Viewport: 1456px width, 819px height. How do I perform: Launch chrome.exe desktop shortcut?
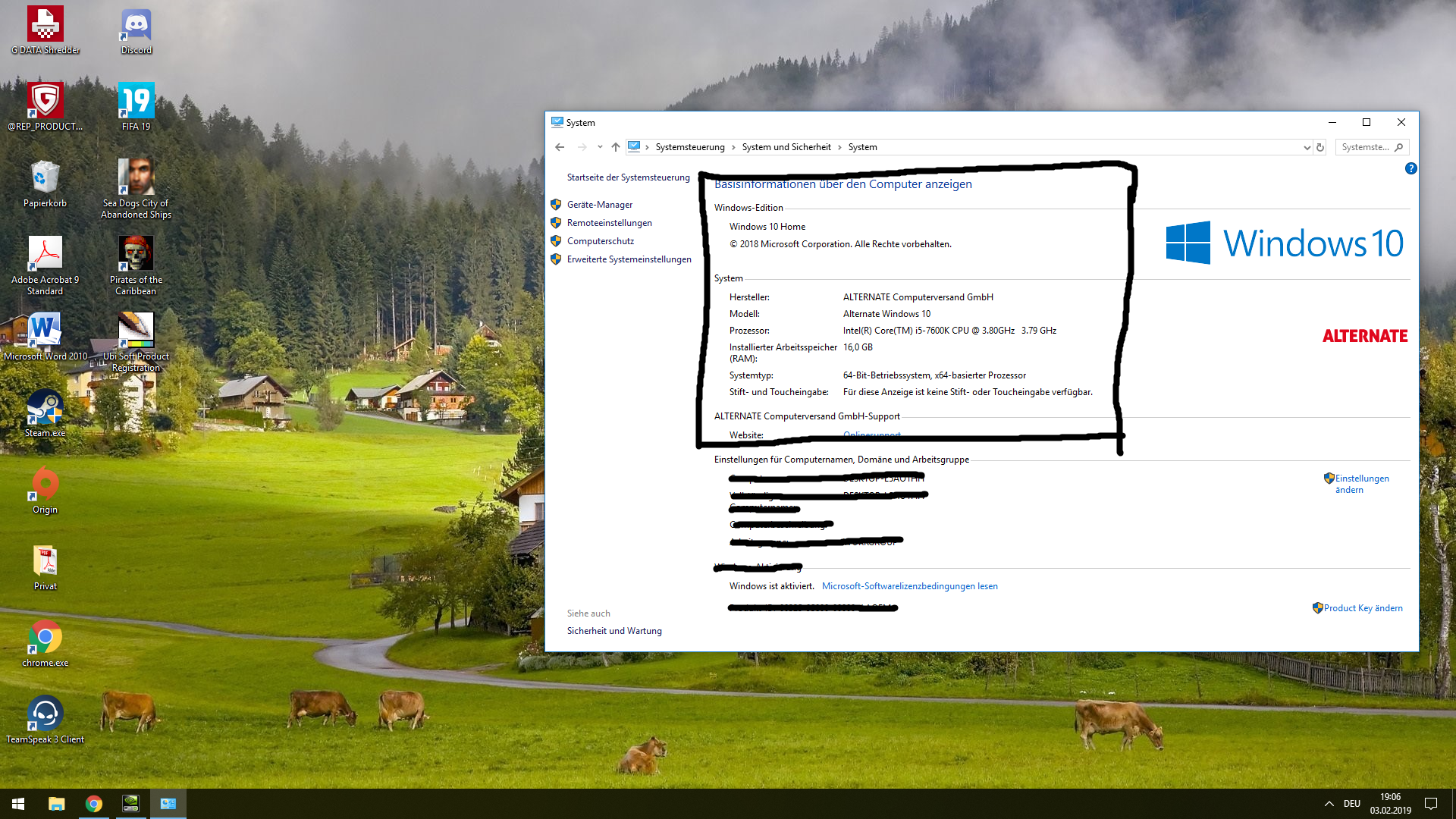coord(45,643)
